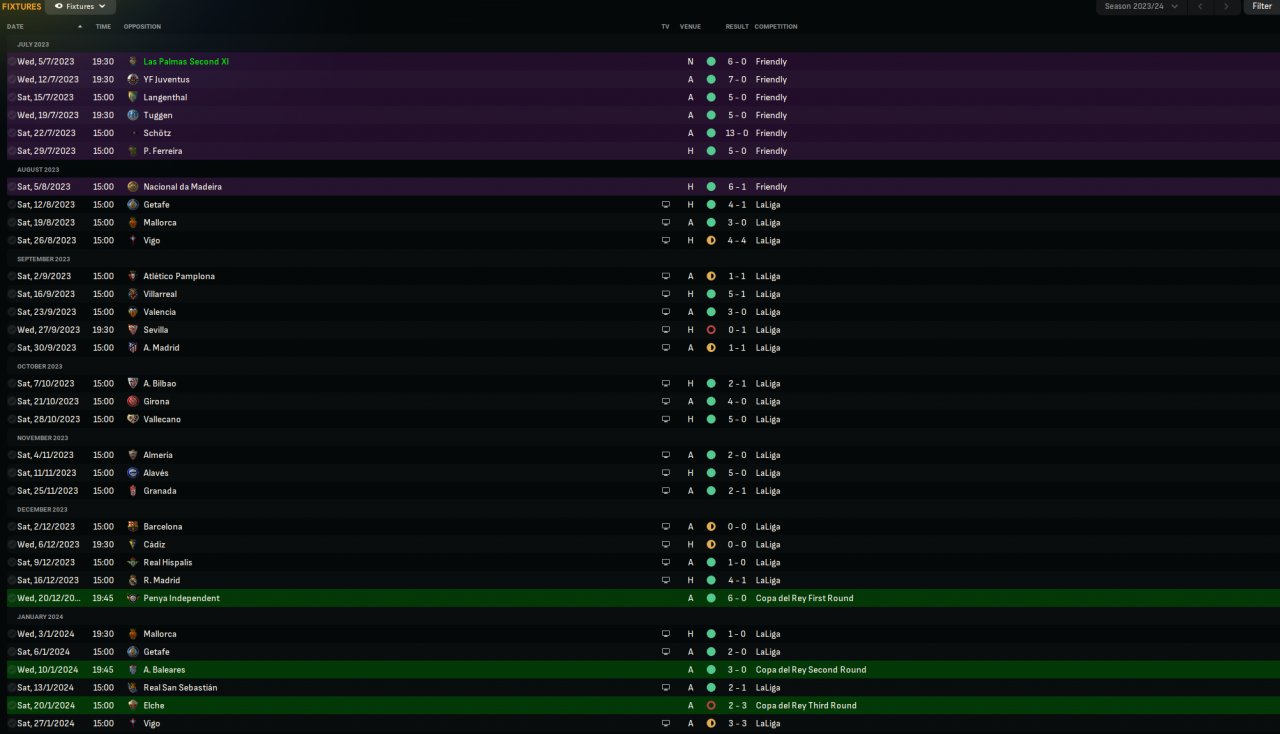Screen dimensions: 1280x734
Task: Click the Barcelona club badge
Action: pos(133,527)
